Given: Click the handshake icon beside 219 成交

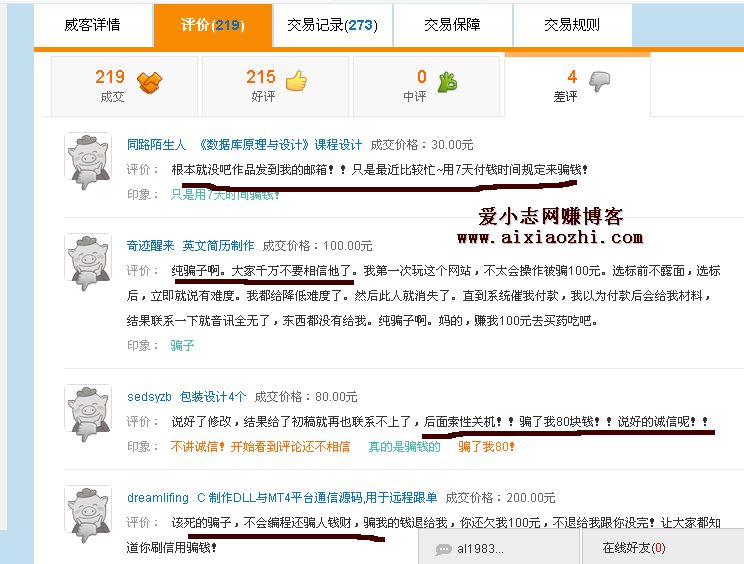Looking at the screenshot, I should 149,83.
